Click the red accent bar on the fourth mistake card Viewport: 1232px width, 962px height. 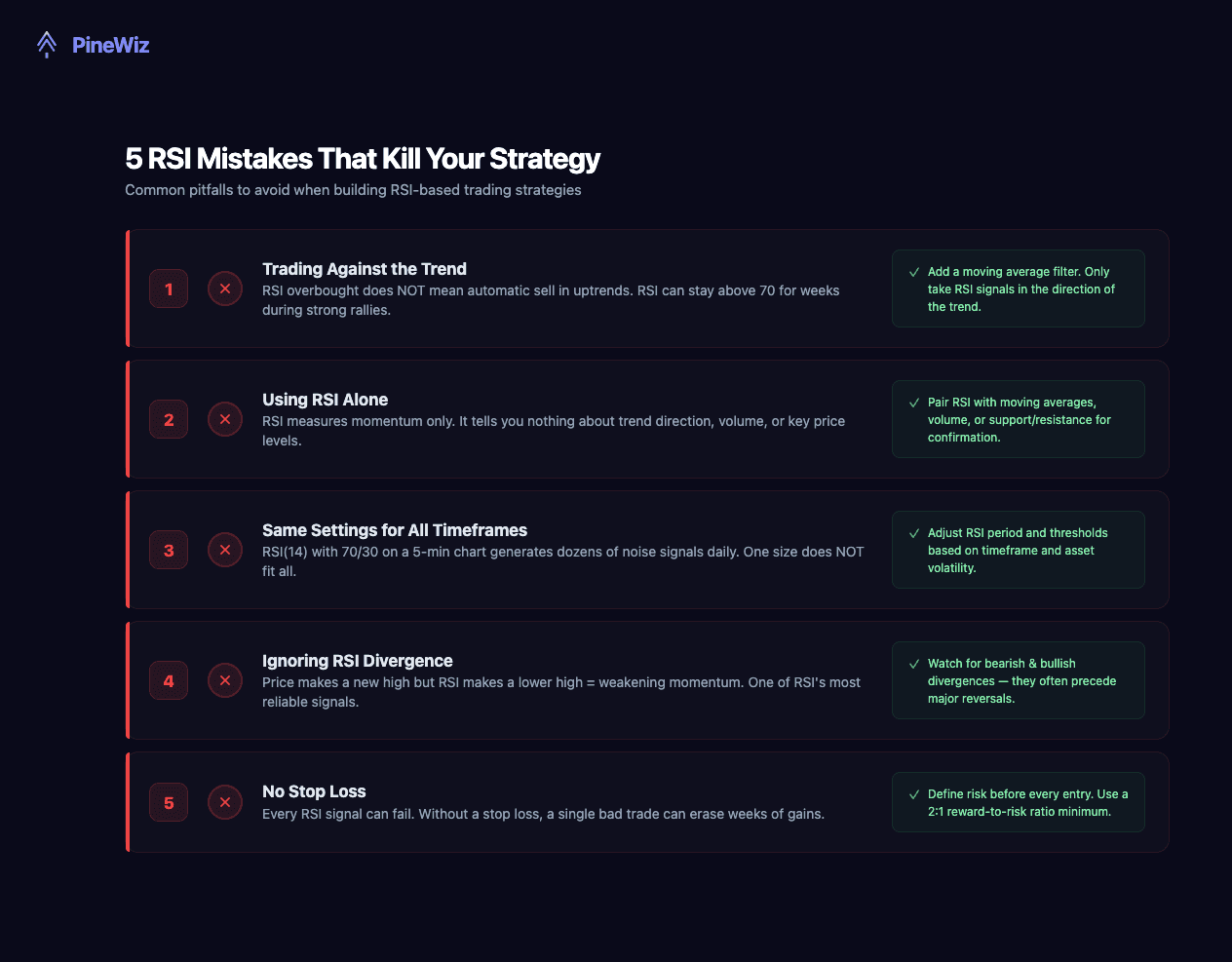coord(127,680)
